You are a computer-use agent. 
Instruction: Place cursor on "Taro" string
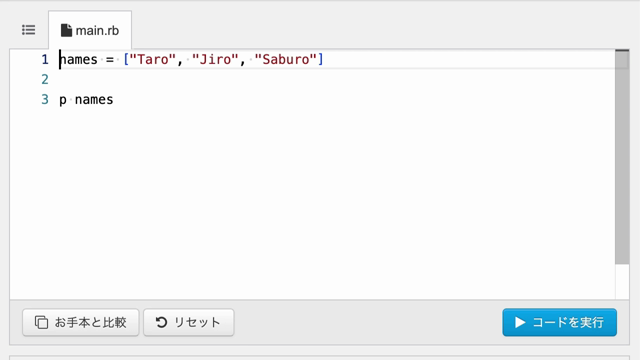coord(152,60)
